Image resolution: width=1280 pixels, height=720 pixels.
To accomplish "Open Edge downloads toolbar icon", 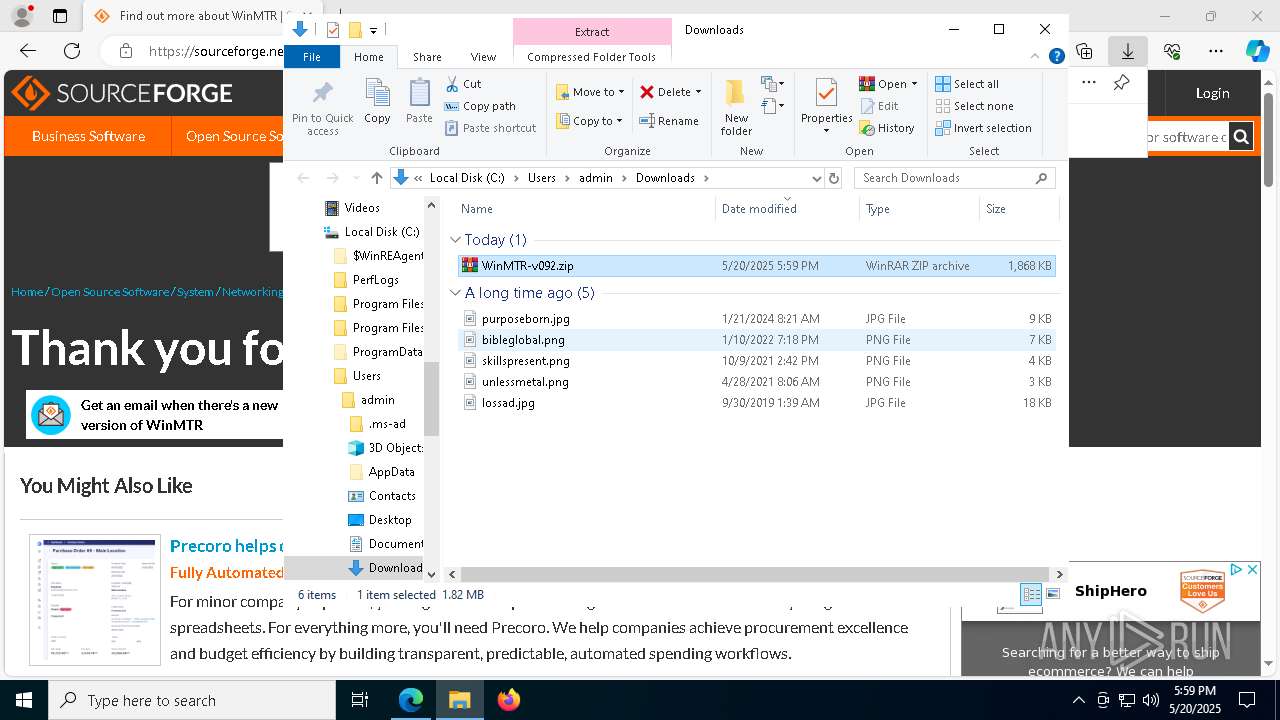I will (x=1127, y=51).
